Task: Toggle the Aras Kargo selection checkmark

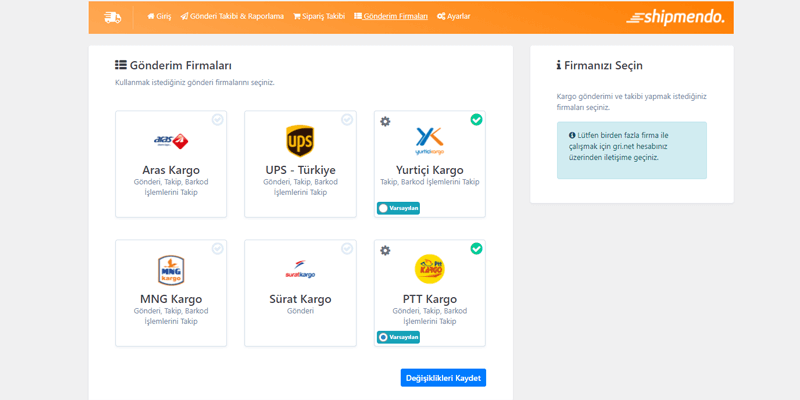Action: (x=217, y=119)
